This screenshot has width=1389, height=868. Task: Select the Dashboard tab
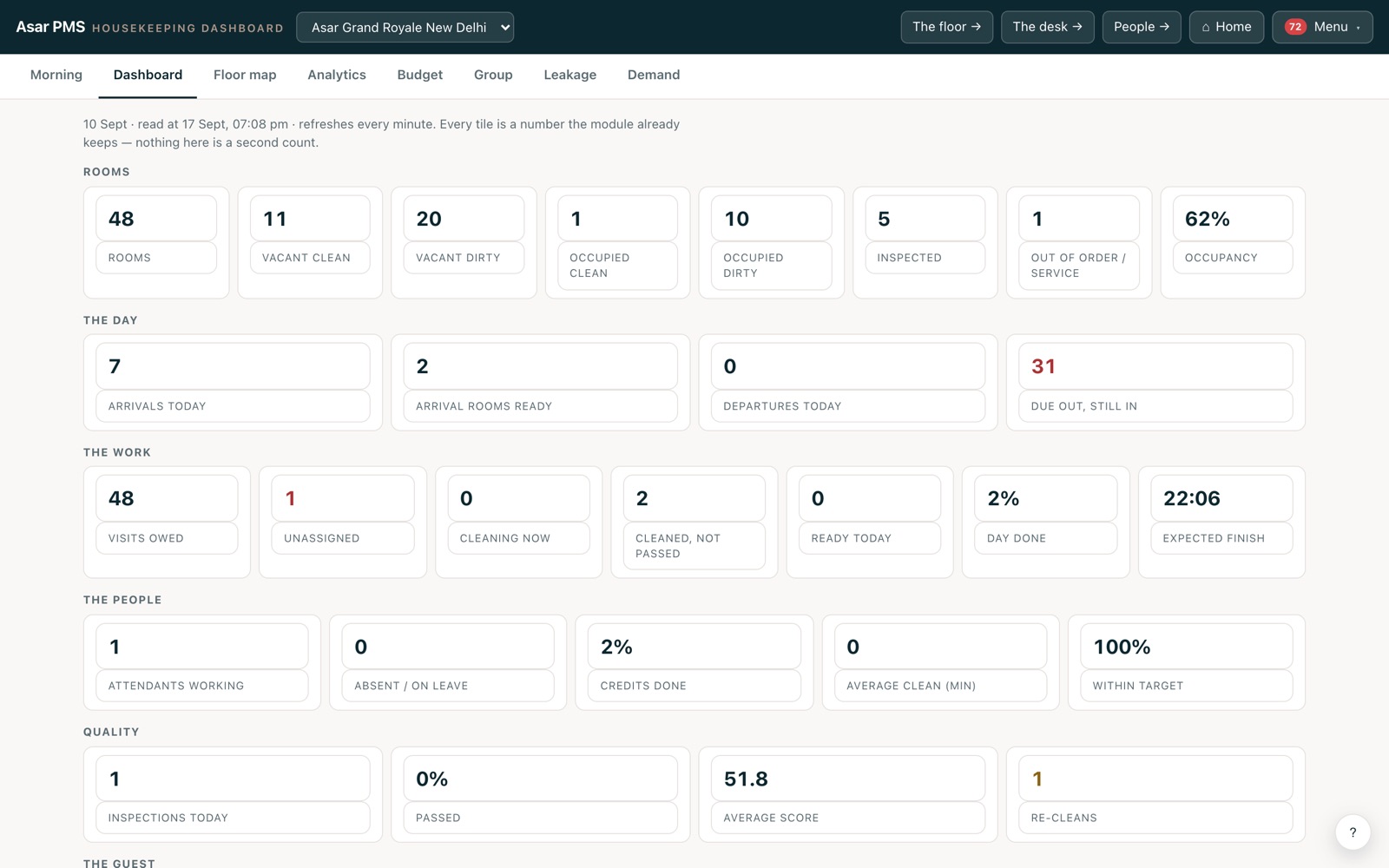click(x=148, y=76)
